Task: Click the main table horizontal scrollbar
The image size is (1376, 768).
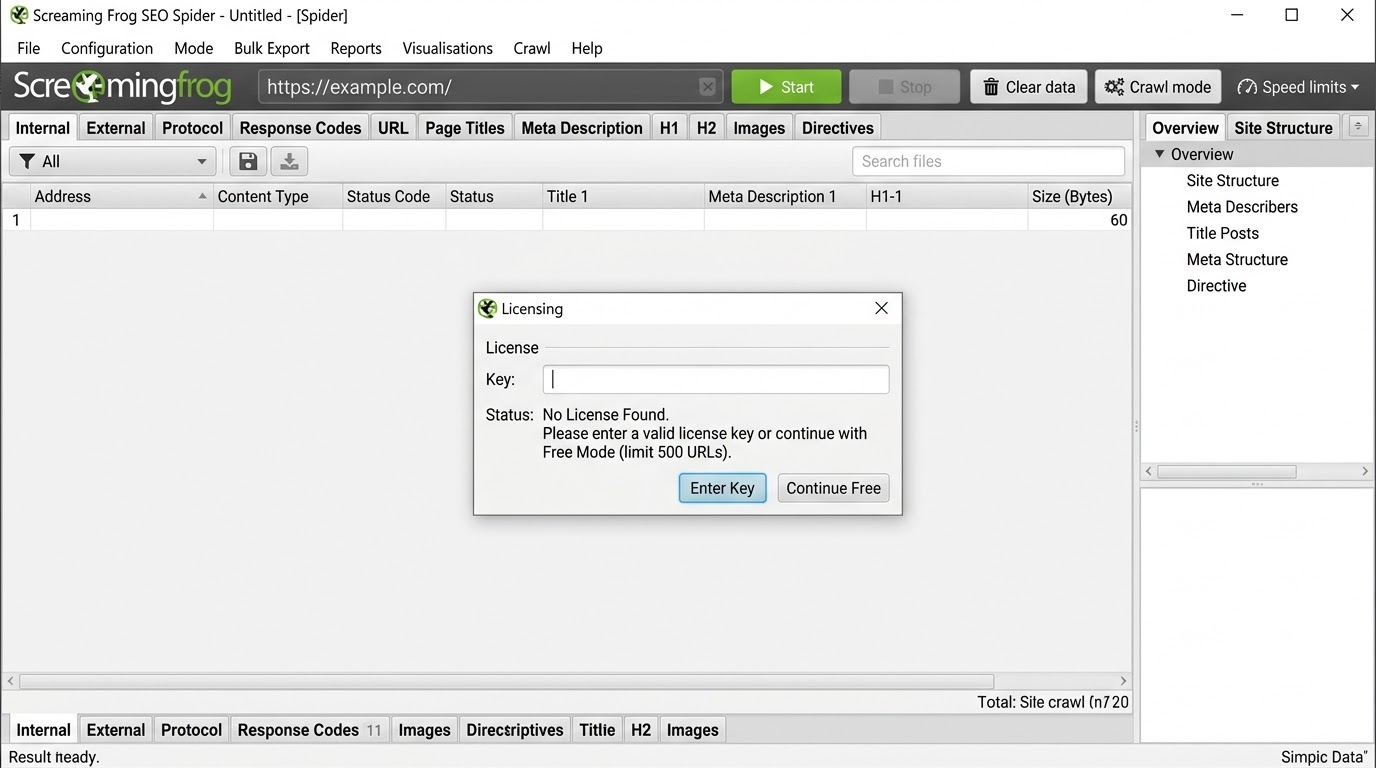Action: point(506,681)
